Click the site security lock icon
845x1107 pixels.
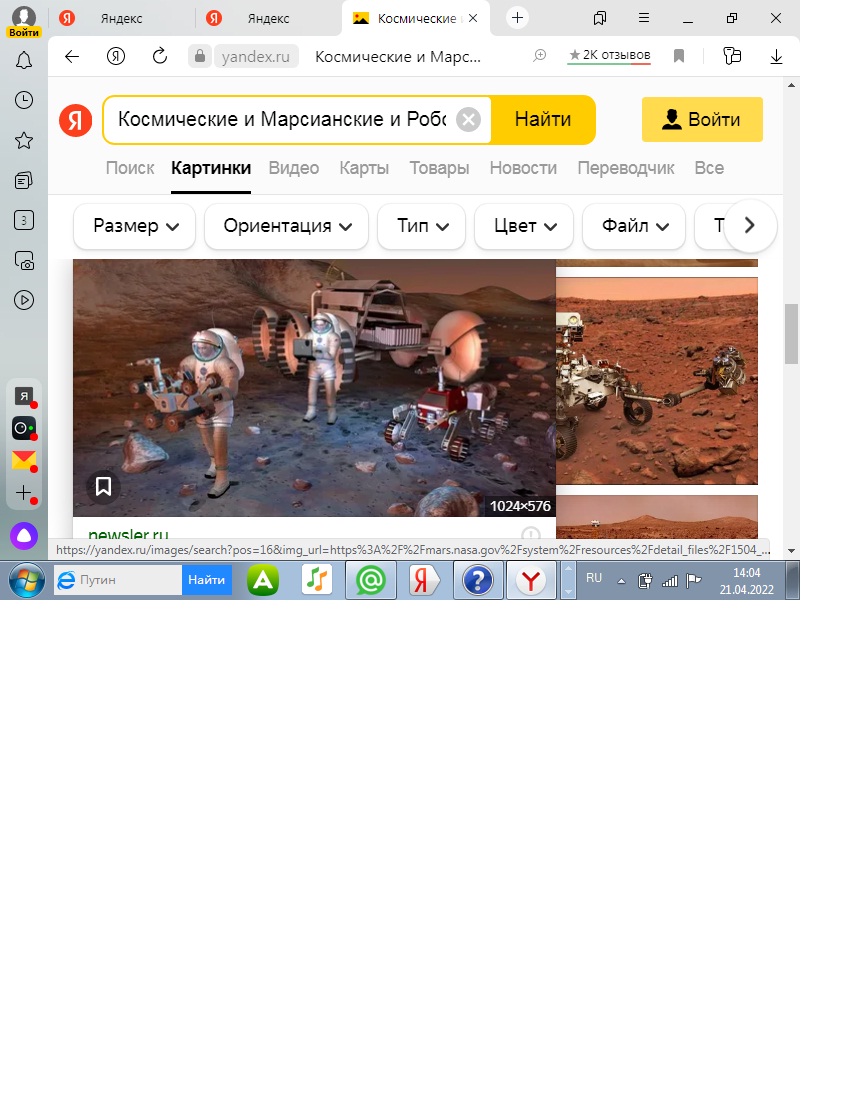tap(200, 56)
